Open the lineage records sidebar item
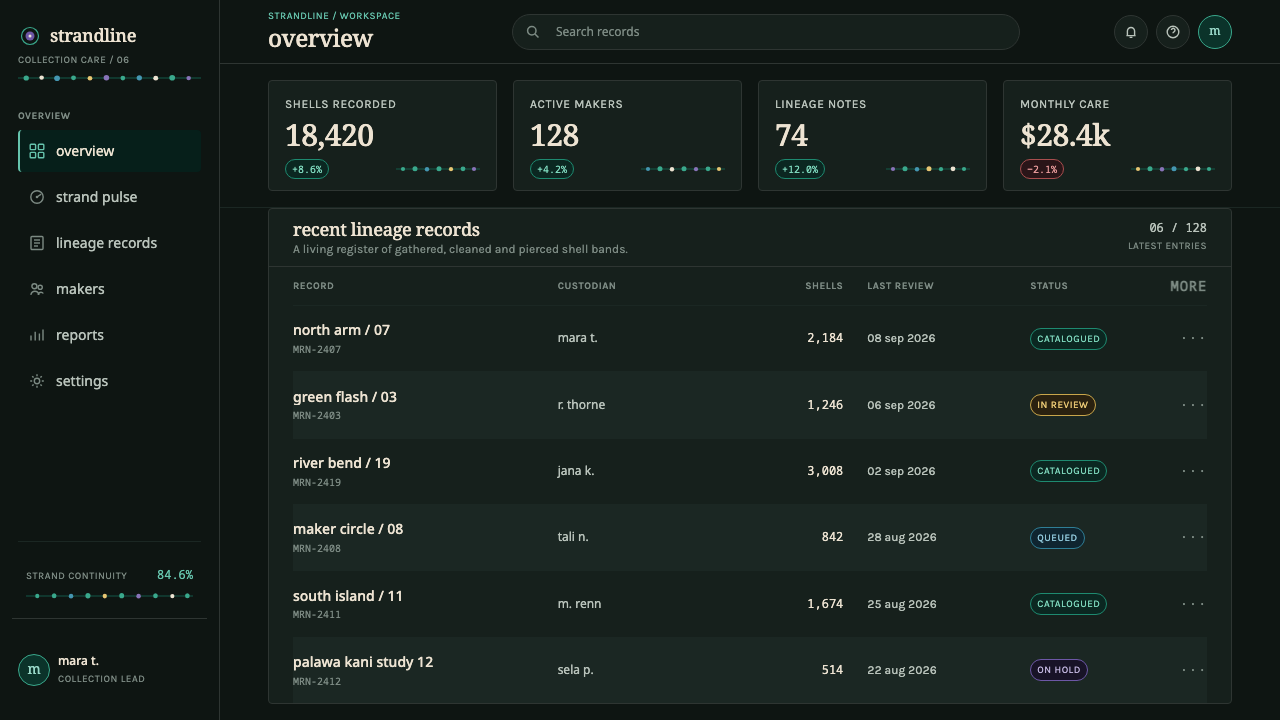The image size is (1280, 720). (110, 243)
